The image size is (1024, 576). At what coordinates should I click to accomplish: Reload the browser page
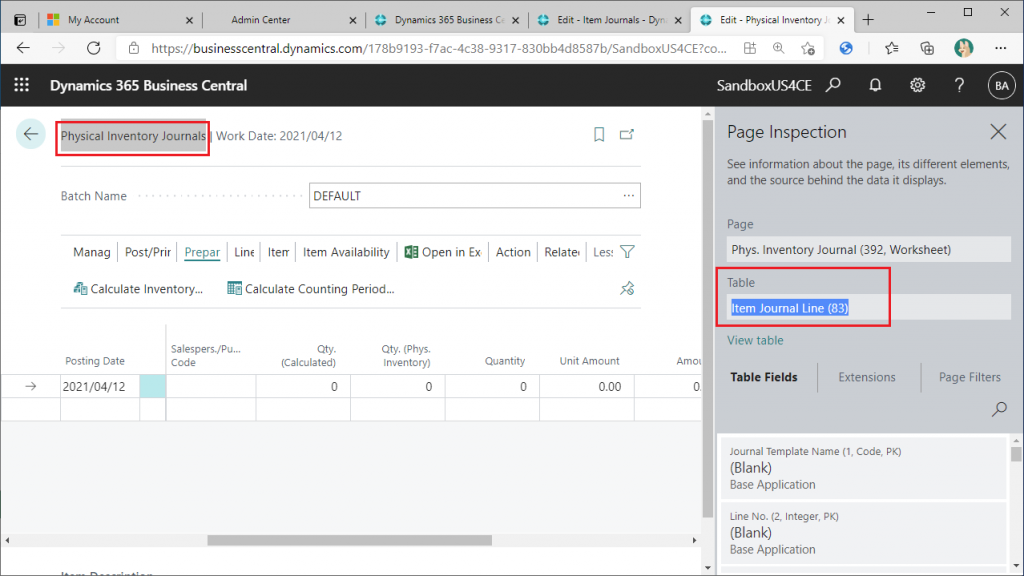point(93,48)
